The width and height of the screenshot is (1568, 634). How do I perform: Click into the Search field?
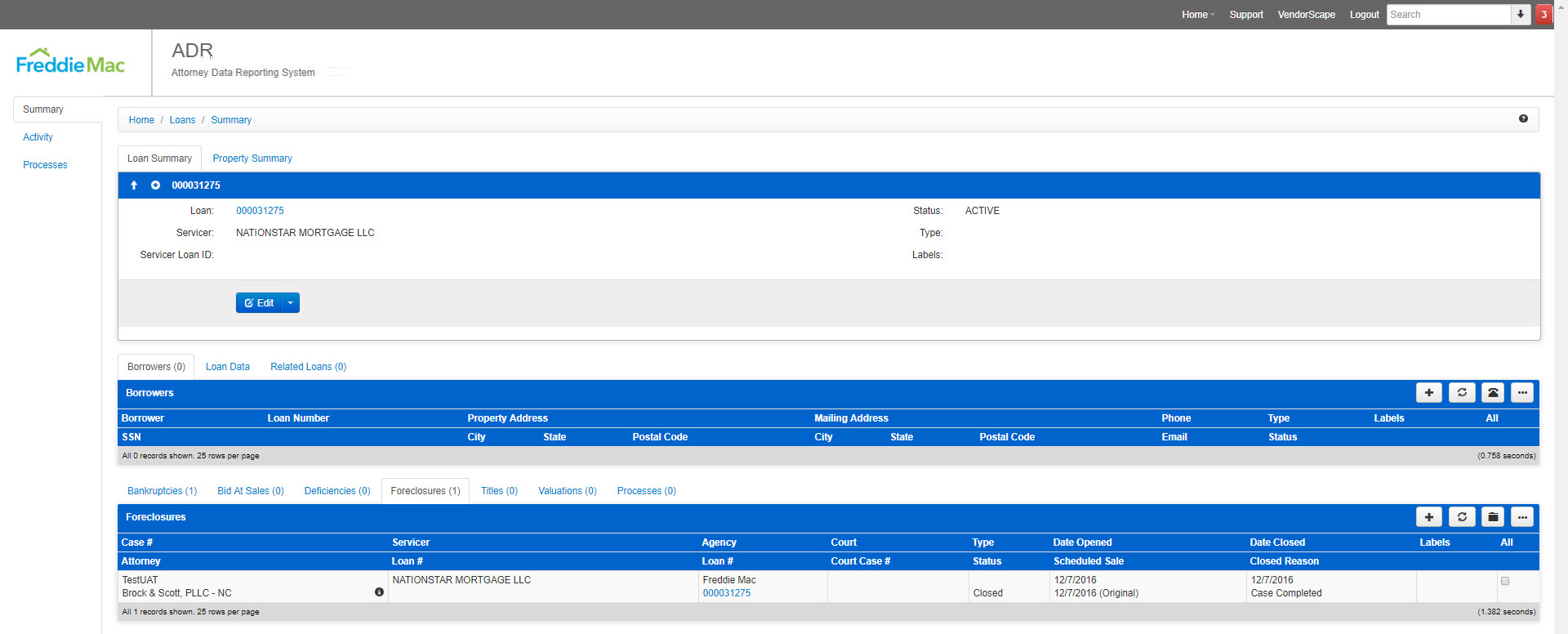pyautogui.click(x=1449, y=15)
